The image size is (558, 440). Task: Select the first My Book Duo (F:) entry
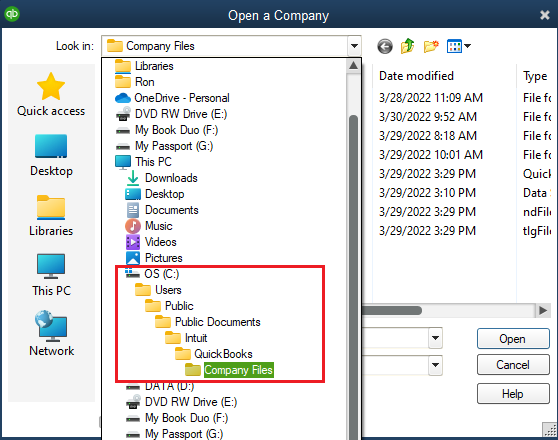(167, 130)
